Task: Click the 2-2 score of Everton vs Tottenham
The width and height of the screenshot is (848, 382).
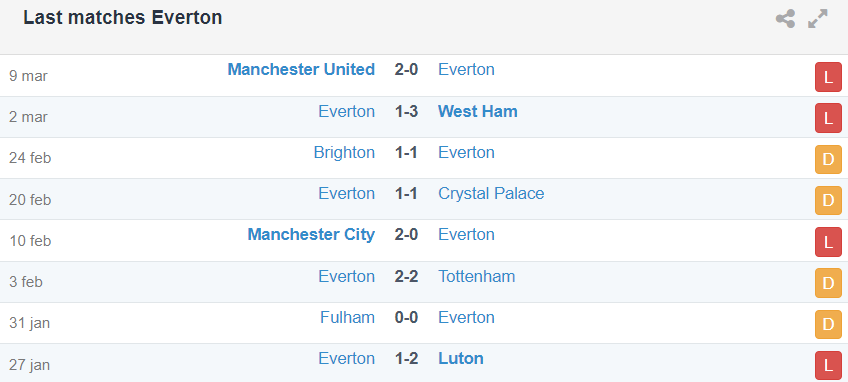Action: [406, 276]
